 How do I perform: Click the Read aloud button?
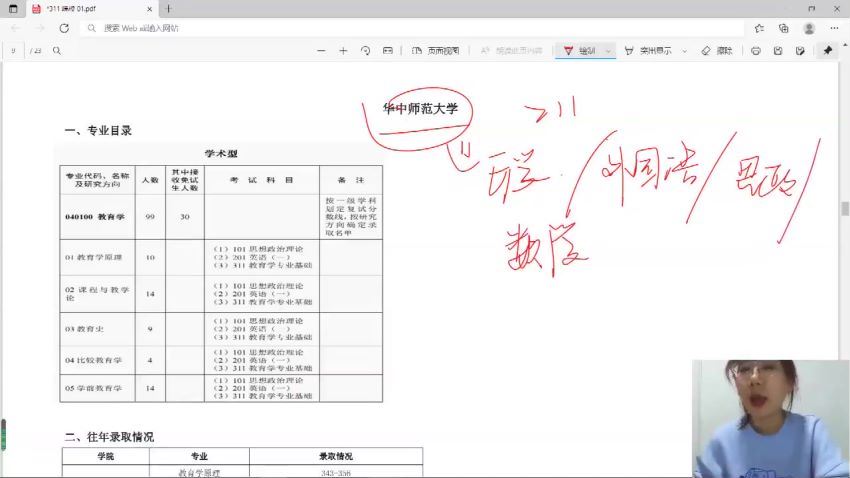[511, 50]
